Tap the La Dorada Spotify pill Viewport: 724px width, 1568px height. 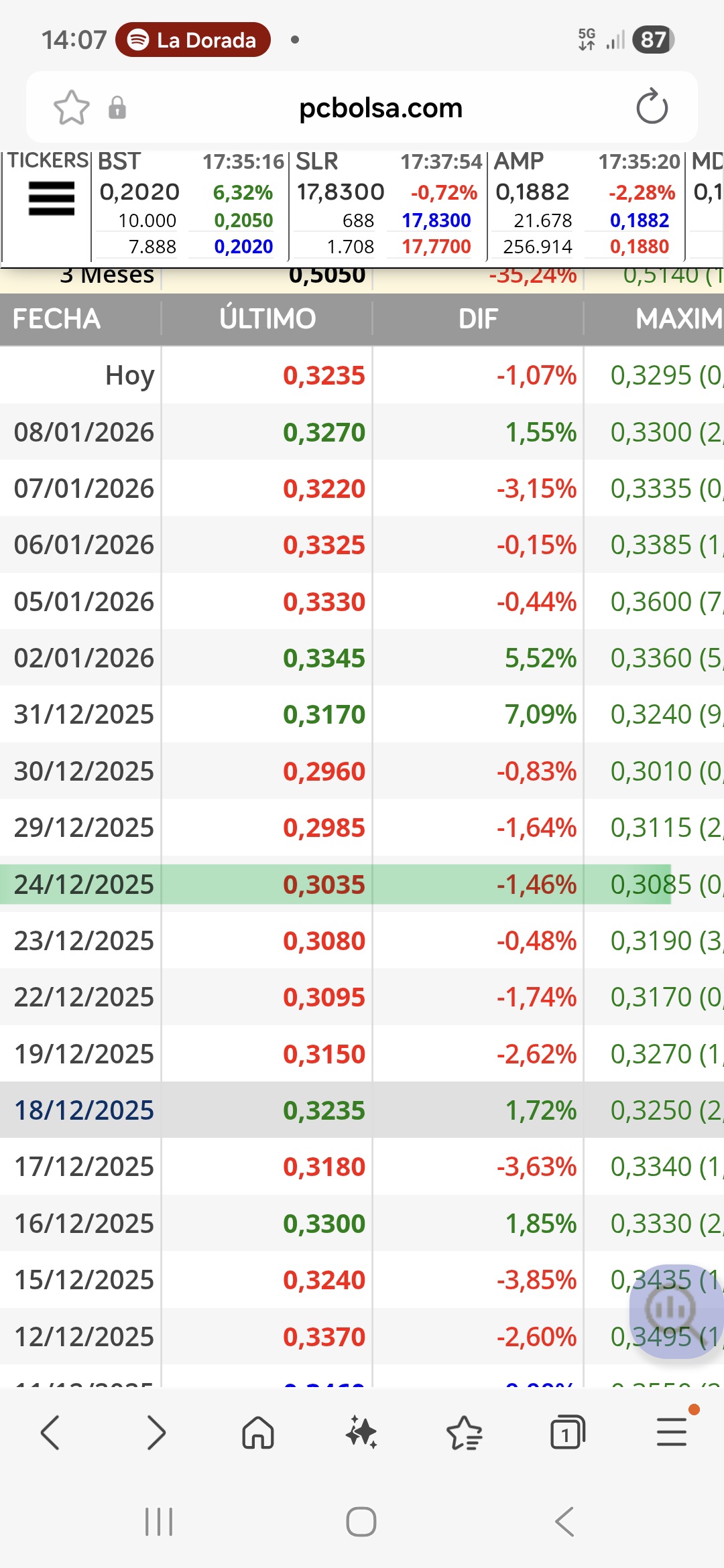point(193,40)
